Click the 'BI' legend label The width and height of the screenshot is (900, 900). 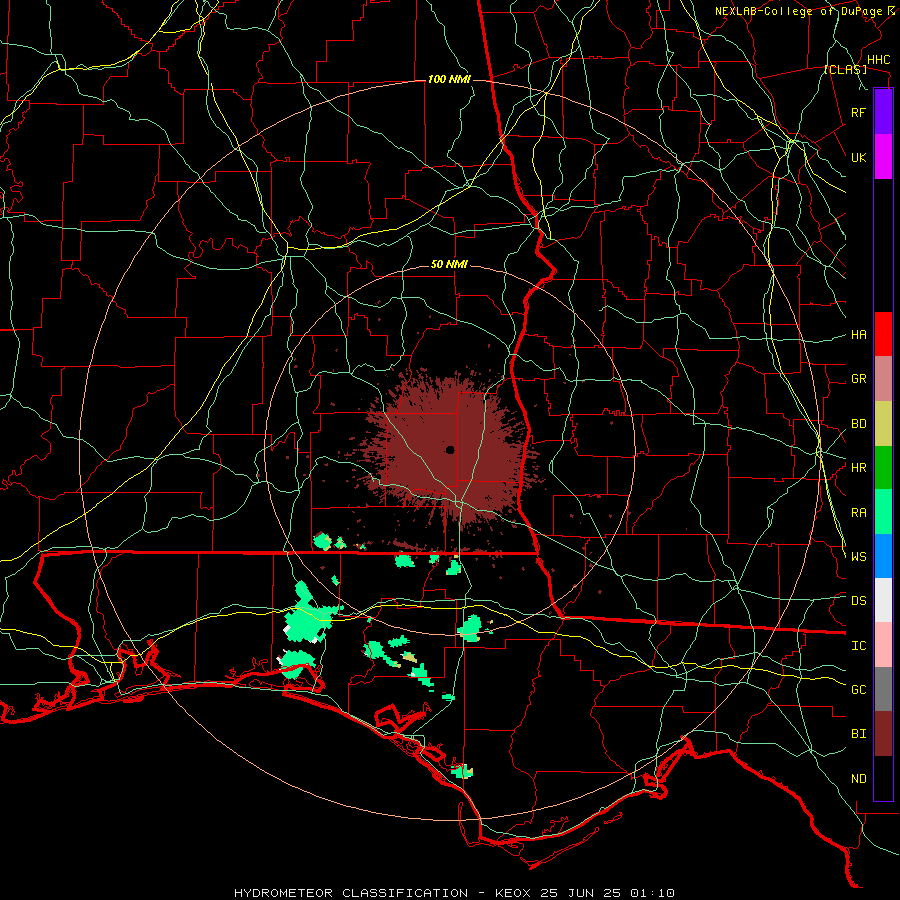(x=858, y=734)
